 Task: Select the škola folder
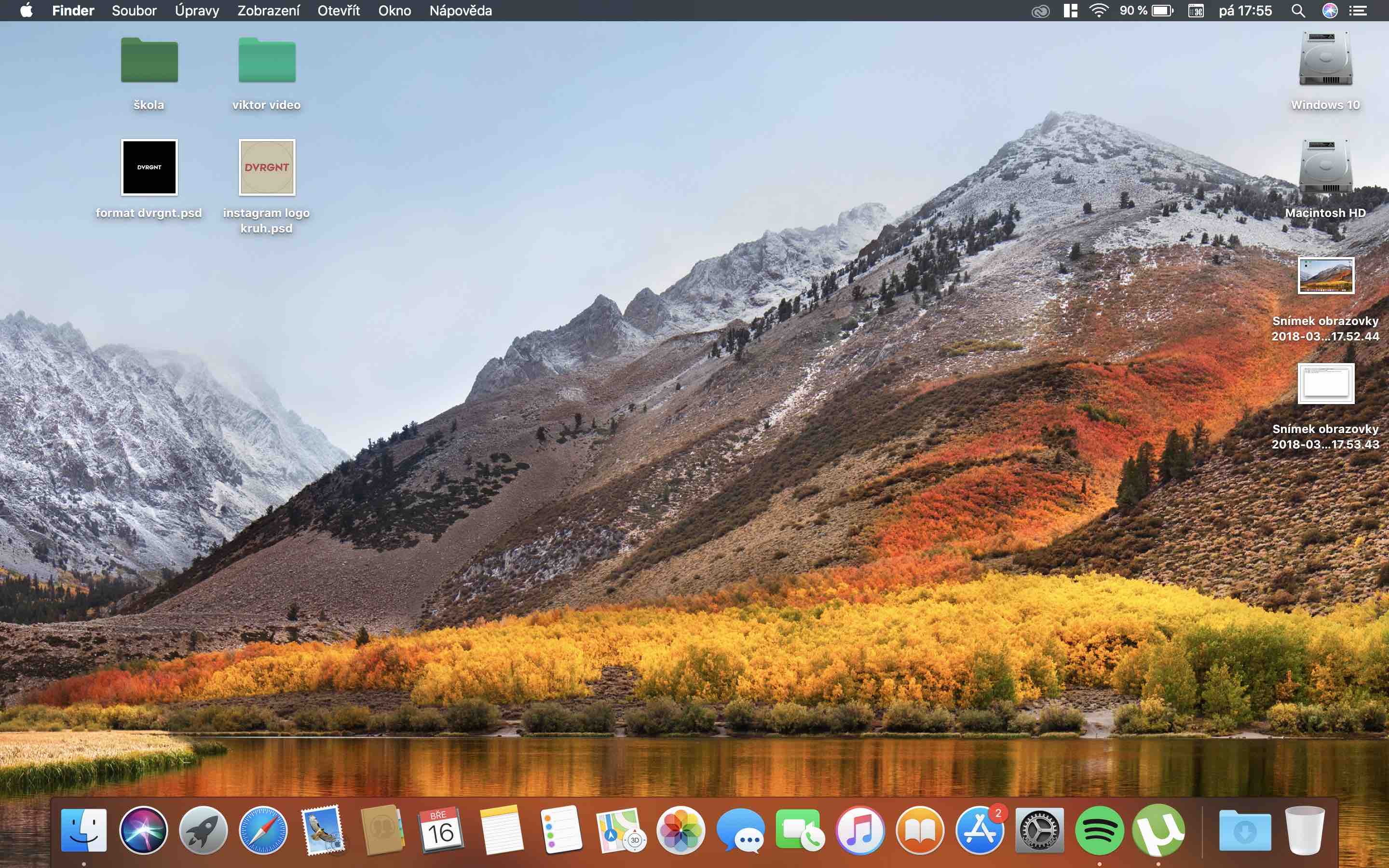[149, 60]
